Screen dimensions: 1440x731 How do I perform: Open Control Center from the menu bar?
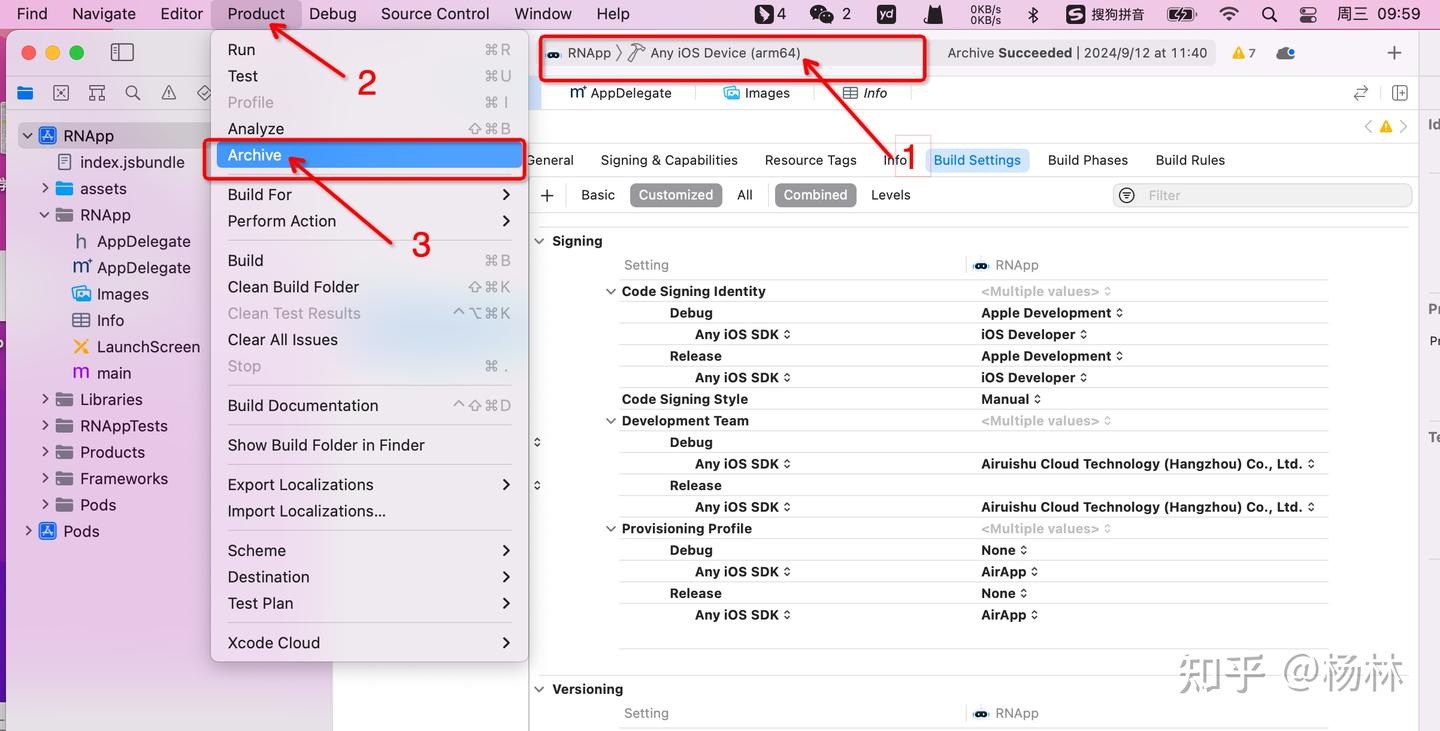(1308, 14)
